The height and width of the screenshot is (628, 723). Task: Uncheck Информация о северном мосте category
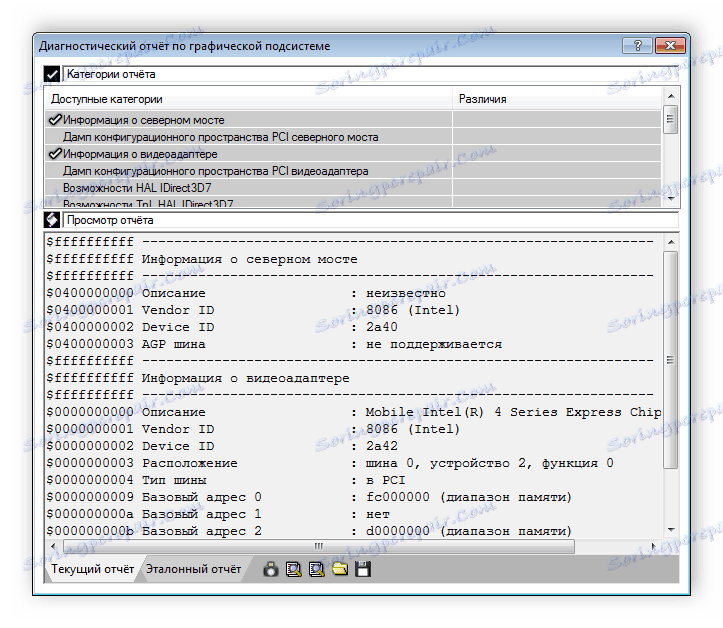[55, 120]
